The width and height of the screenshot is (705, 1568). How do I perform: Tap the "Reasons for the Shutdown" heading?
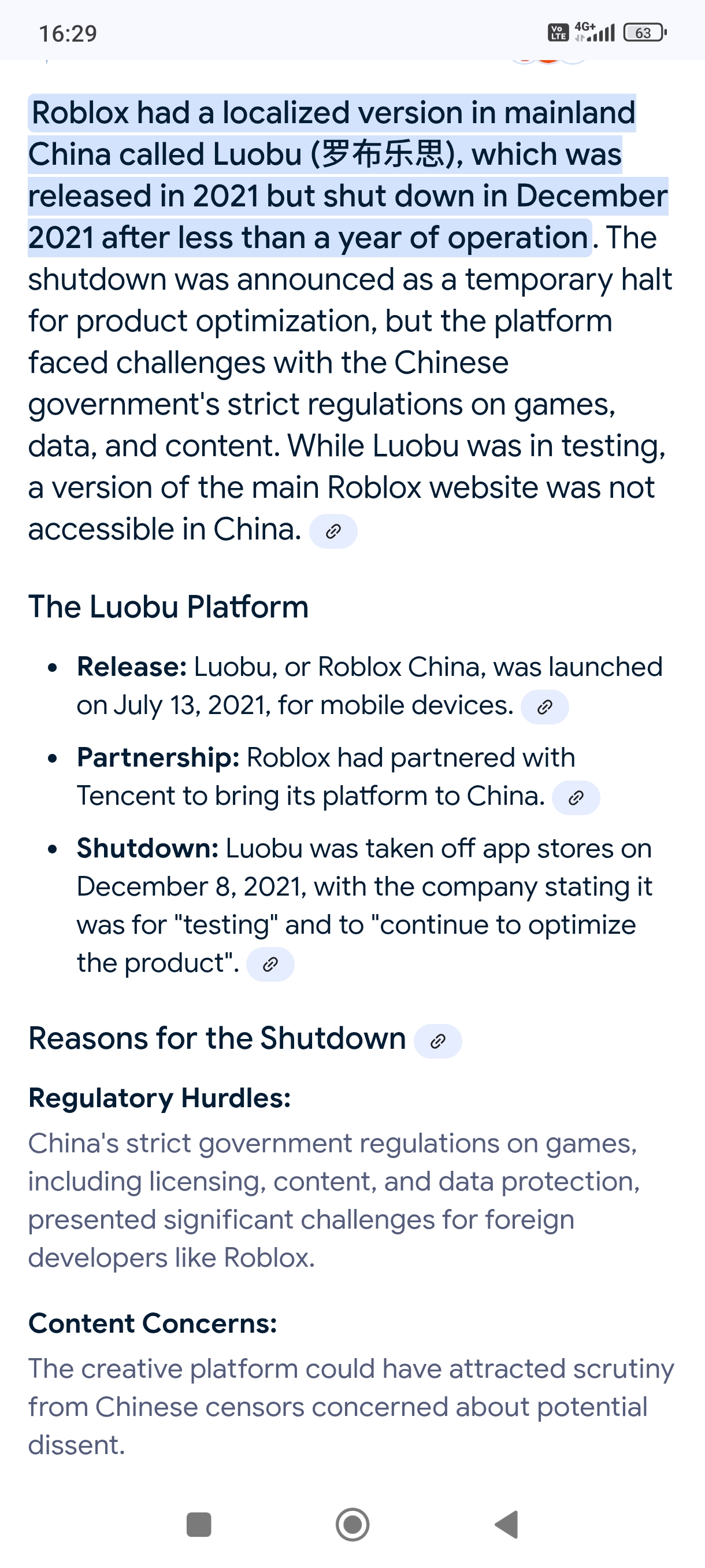pos(217,1038)
